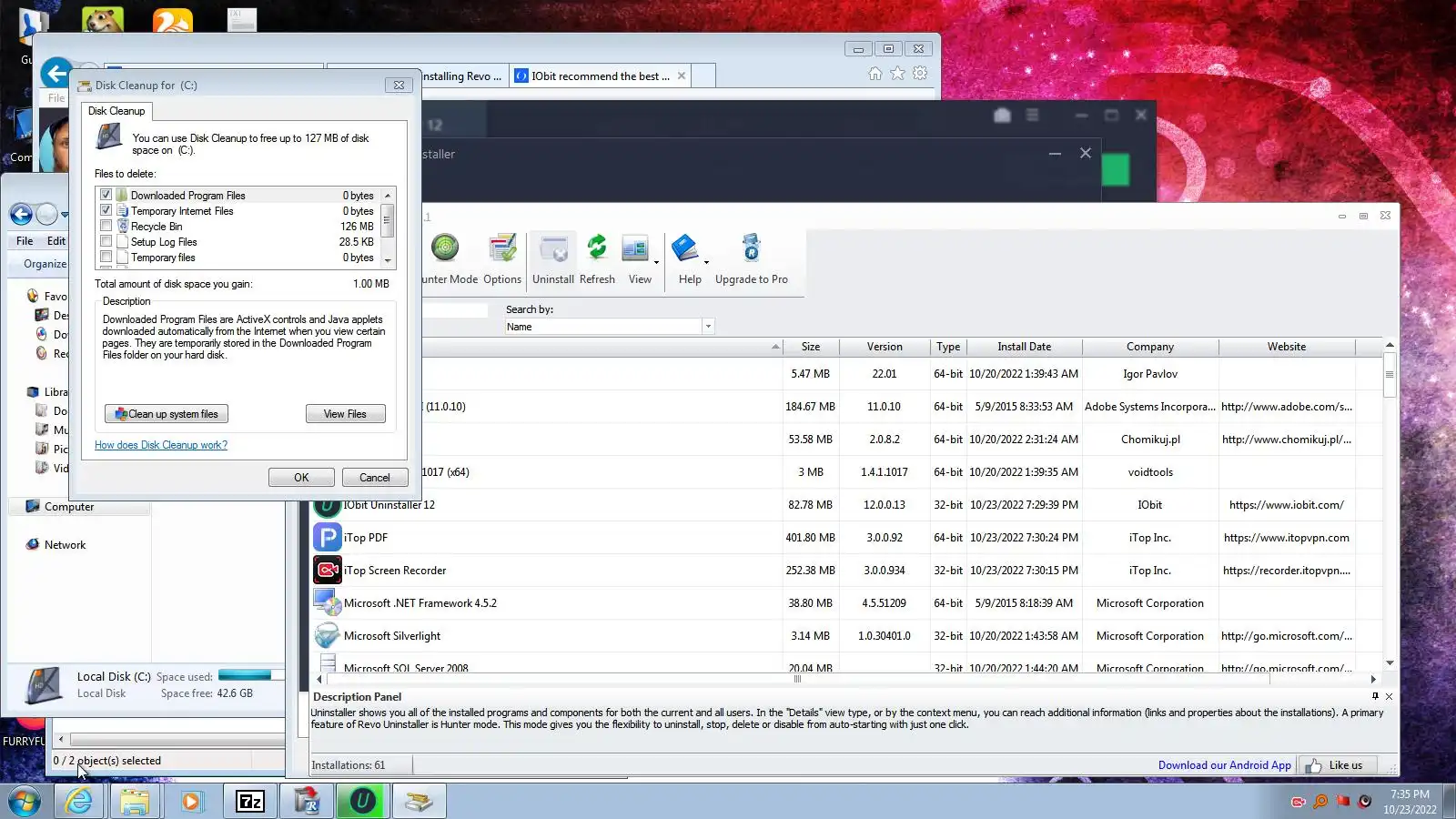Open How does Disk Cleanup work link
The image size is (1456, 819).
pyautogui.click(x=161, y=445)
